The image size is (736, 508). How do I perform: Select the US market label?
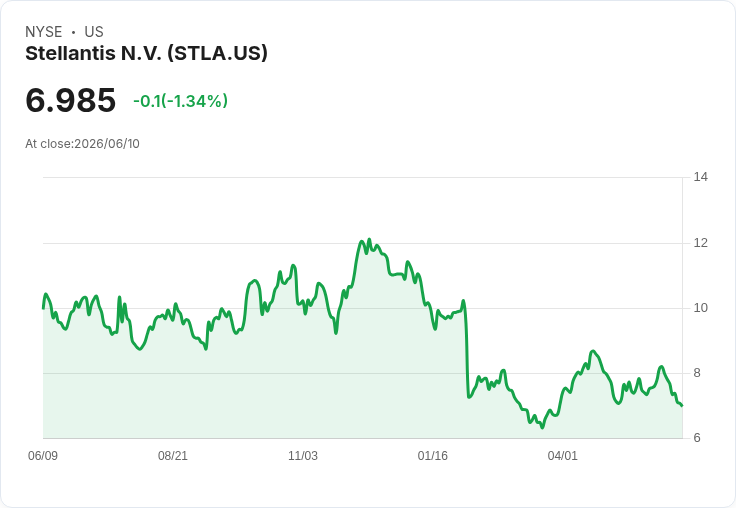pyautogui.click(x=94, y=32)
